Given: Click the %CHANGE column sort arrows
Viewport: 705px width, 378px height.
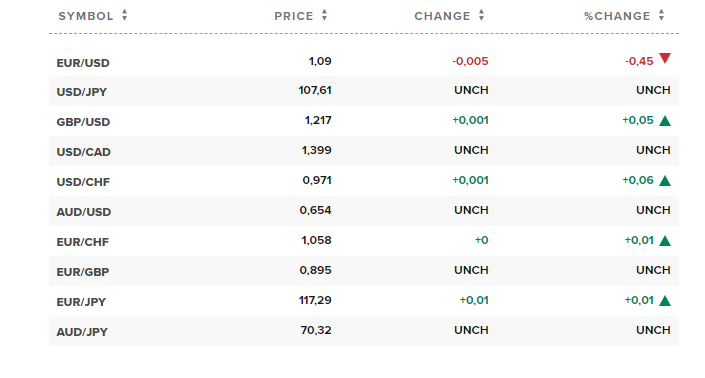Looking at the screenshot, I should click(x=661, y=15).
